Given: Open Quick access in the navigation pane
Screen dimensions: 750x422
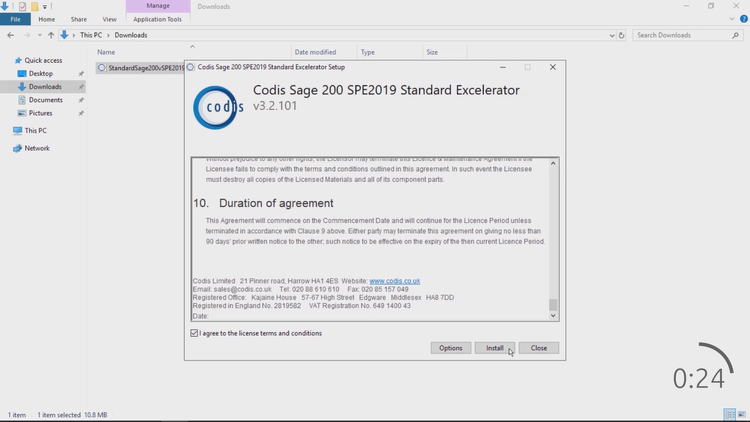Looking at the screenshot, I should pos(43,60).
